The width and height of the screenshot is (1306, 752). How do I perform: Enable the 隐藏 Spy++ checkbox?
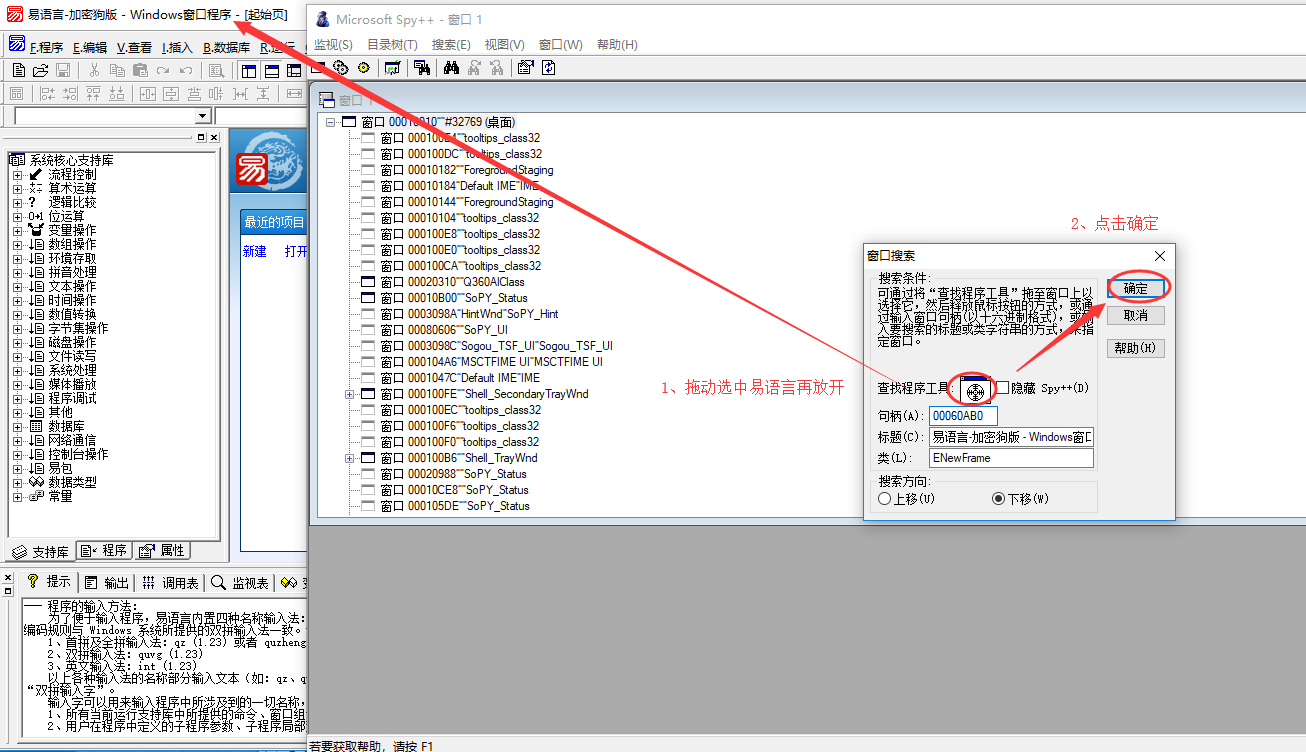pyautogui.click(x=1003, y=388)
